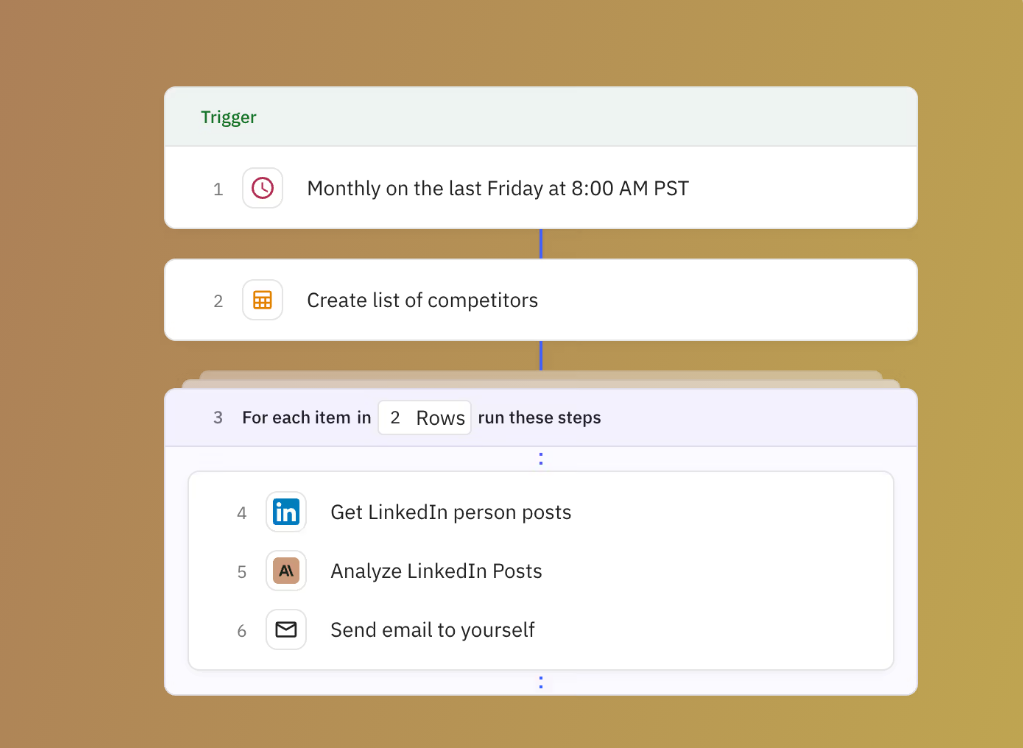Select the "Get LinkedIn person posts" step
1023x748 pixels.
451,512
